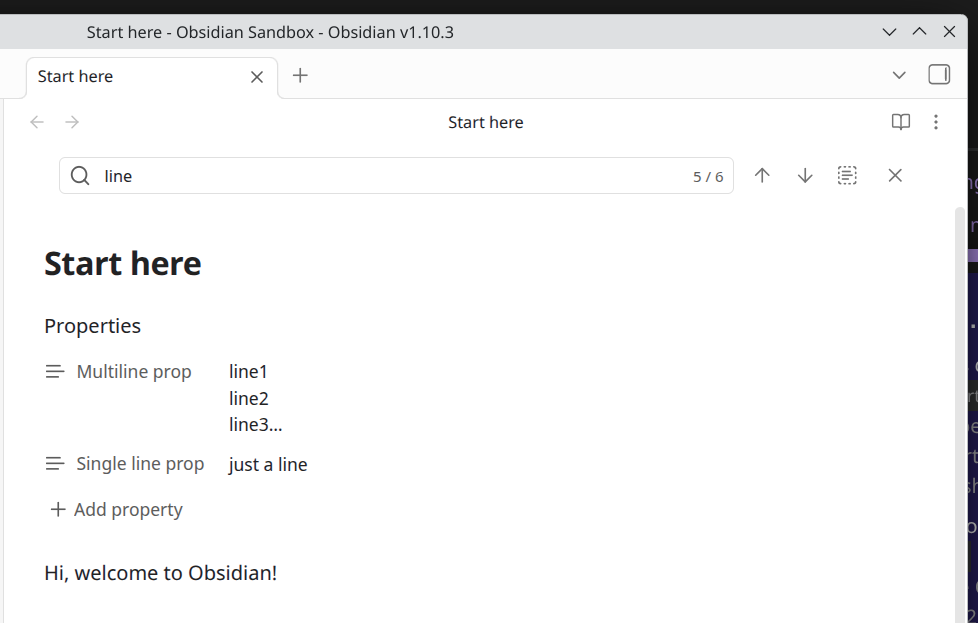Select all search matches icon
The image size is (978, 623).
point(847,176)
